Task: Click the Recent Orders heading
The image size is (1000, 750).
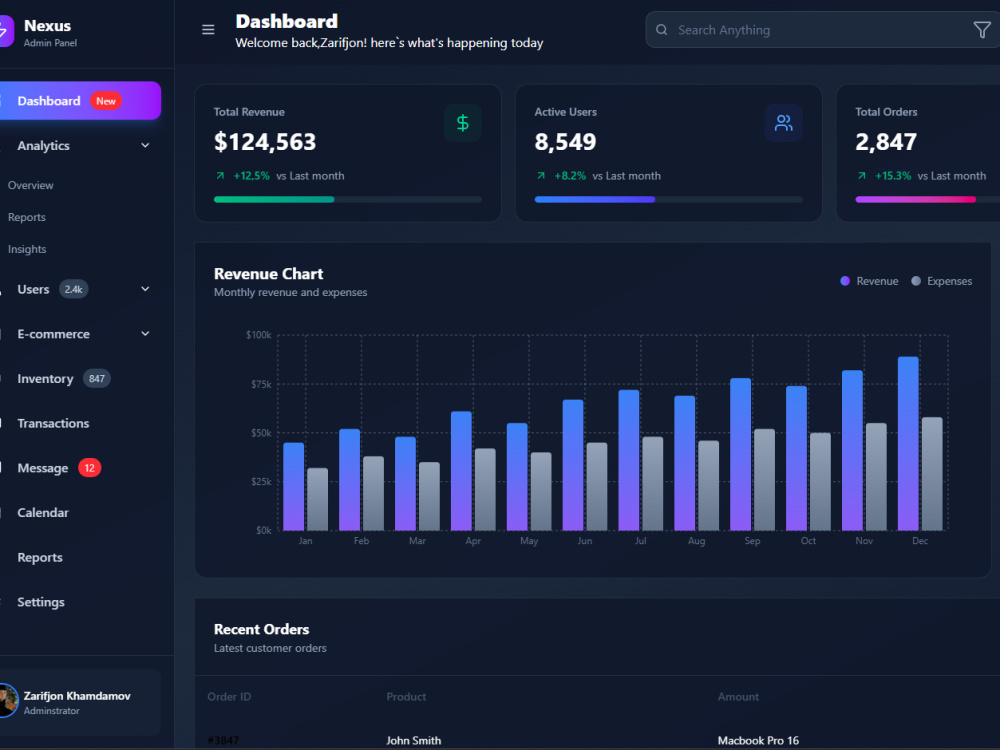Action: (261, 629)
